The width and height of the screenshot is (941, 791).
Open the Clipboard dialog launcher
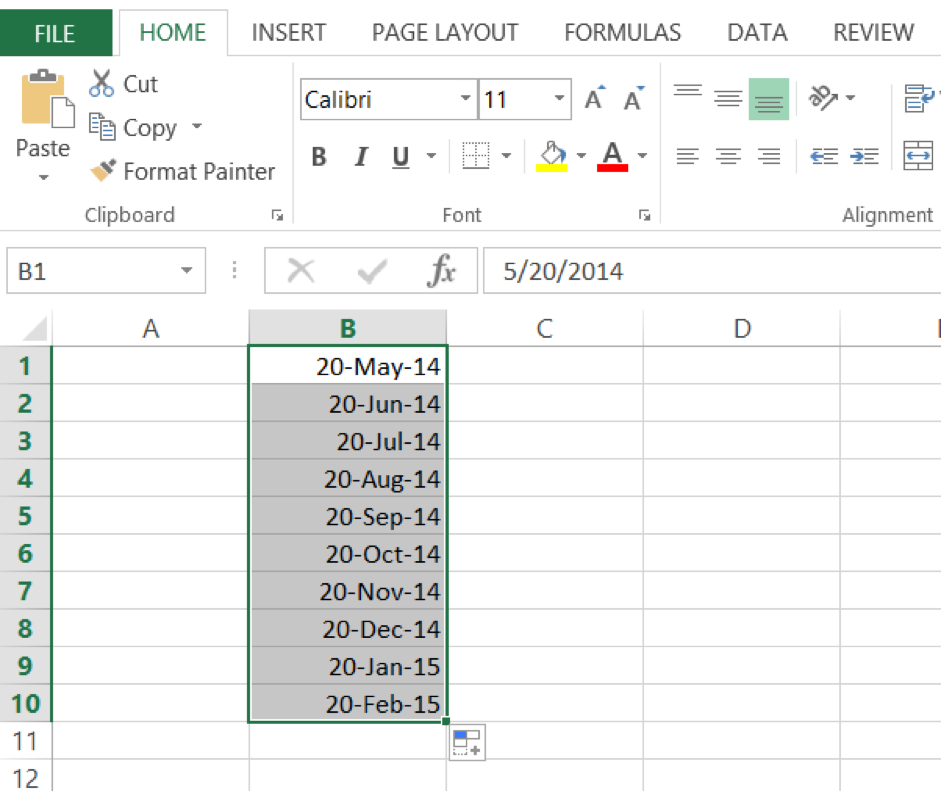[x=277, y=215]
